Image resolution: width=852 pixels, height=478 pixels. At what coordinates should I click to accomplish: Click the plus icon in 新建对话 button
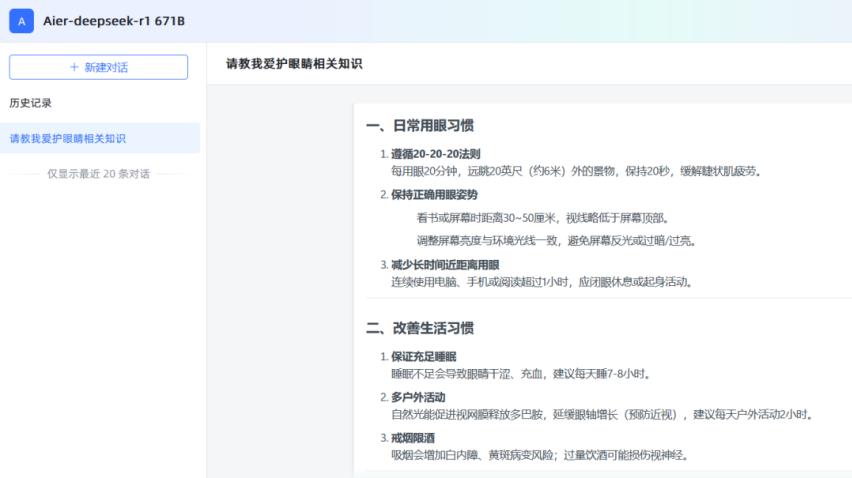point(74,67)
